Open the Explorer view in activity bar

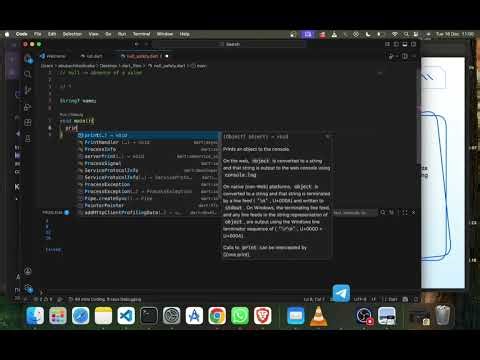pos(28,60)
